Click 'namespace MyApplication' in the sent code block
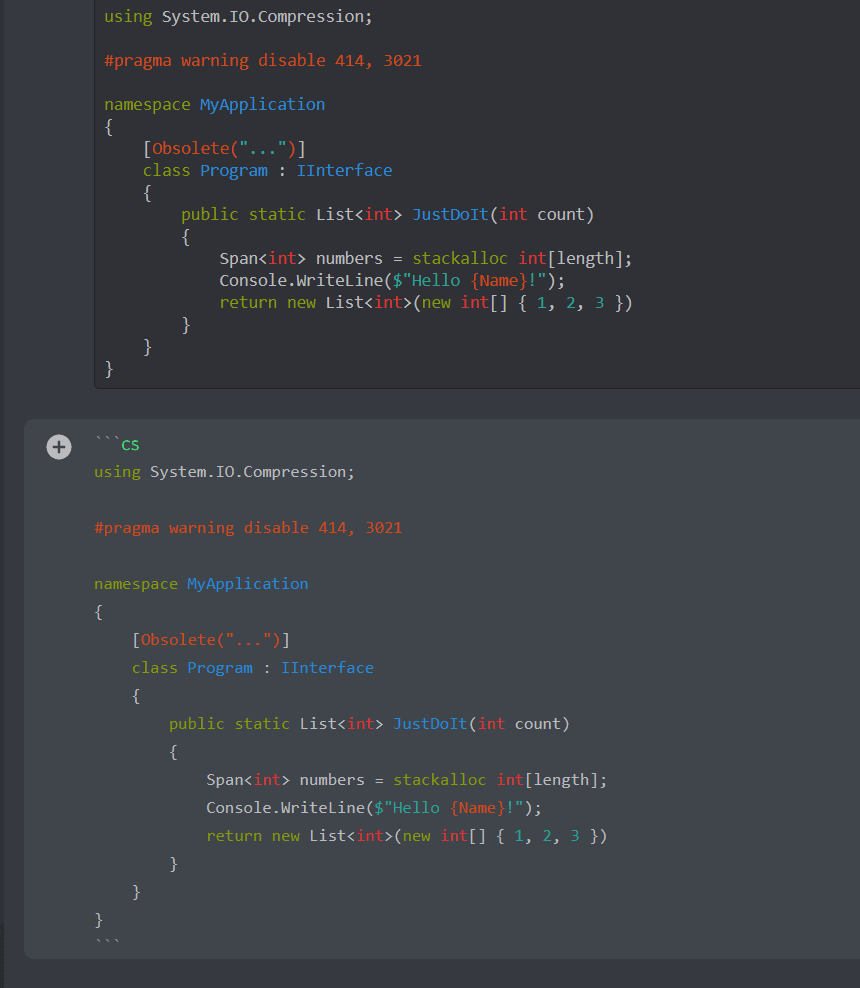This screenshot has height=988, width=860. (214, 105)
